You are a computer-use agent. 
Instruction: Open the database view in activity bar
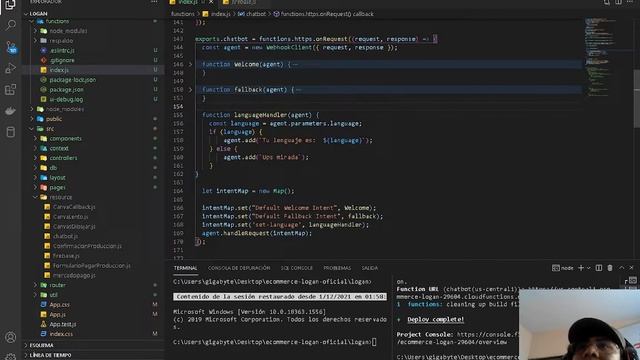pos(11,131)
